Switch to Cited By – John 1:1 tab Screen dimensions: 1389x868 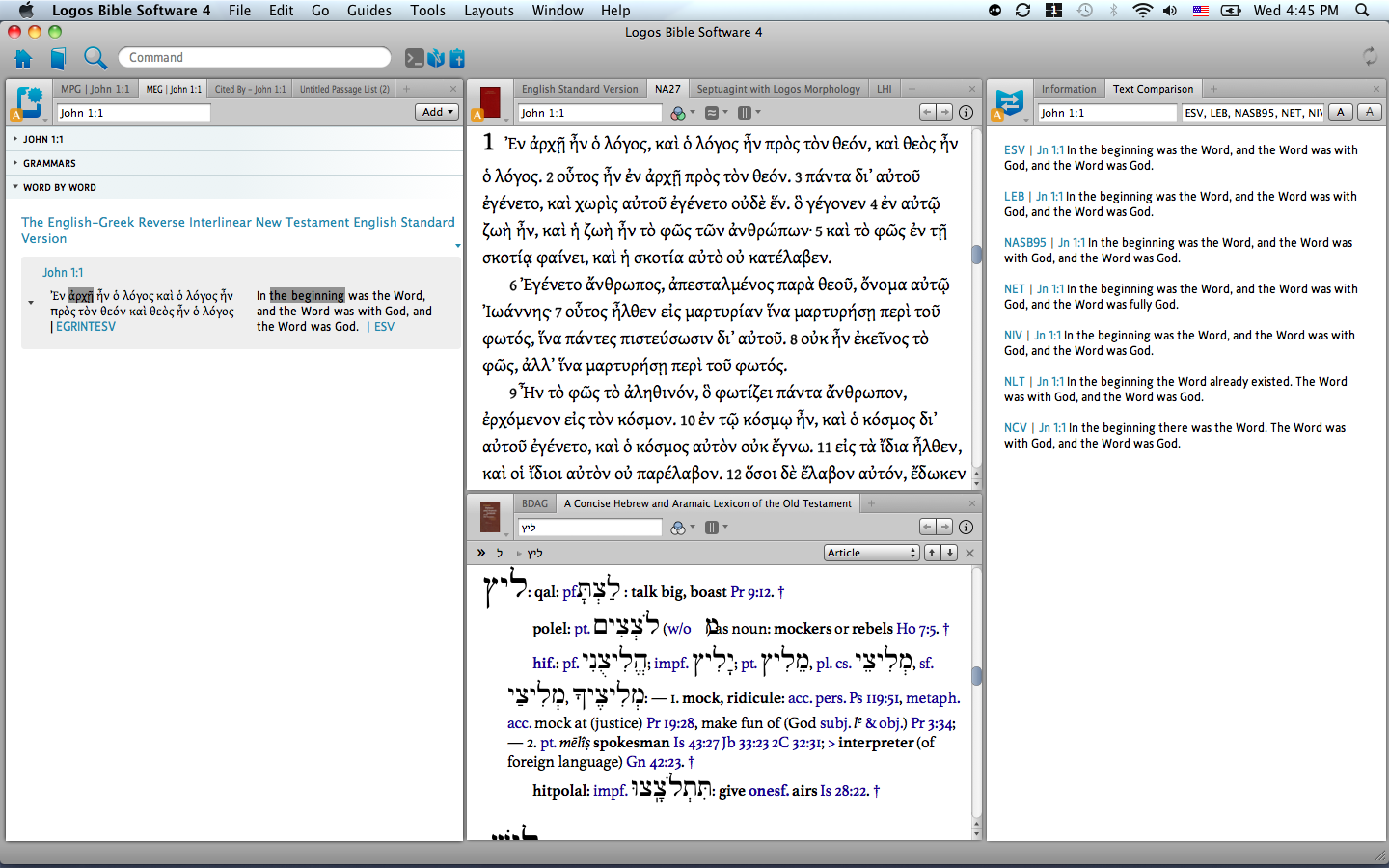(x=250, y=89)
